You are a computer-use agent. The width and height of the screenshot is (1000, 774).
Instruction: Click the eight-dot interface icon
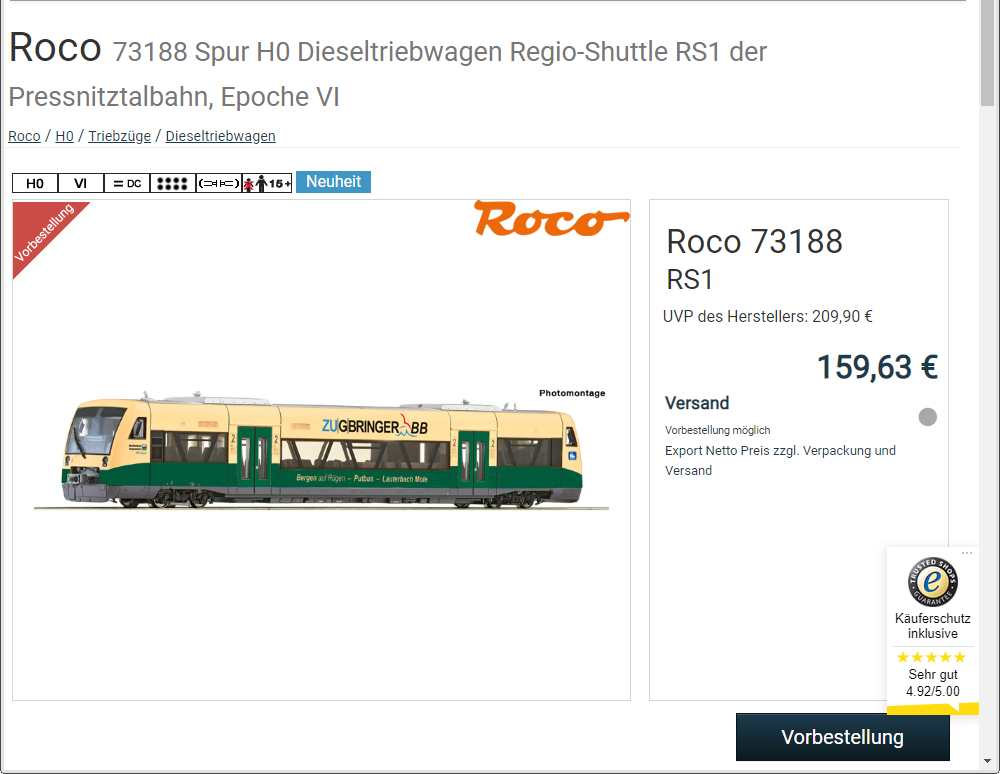[173, 183]
